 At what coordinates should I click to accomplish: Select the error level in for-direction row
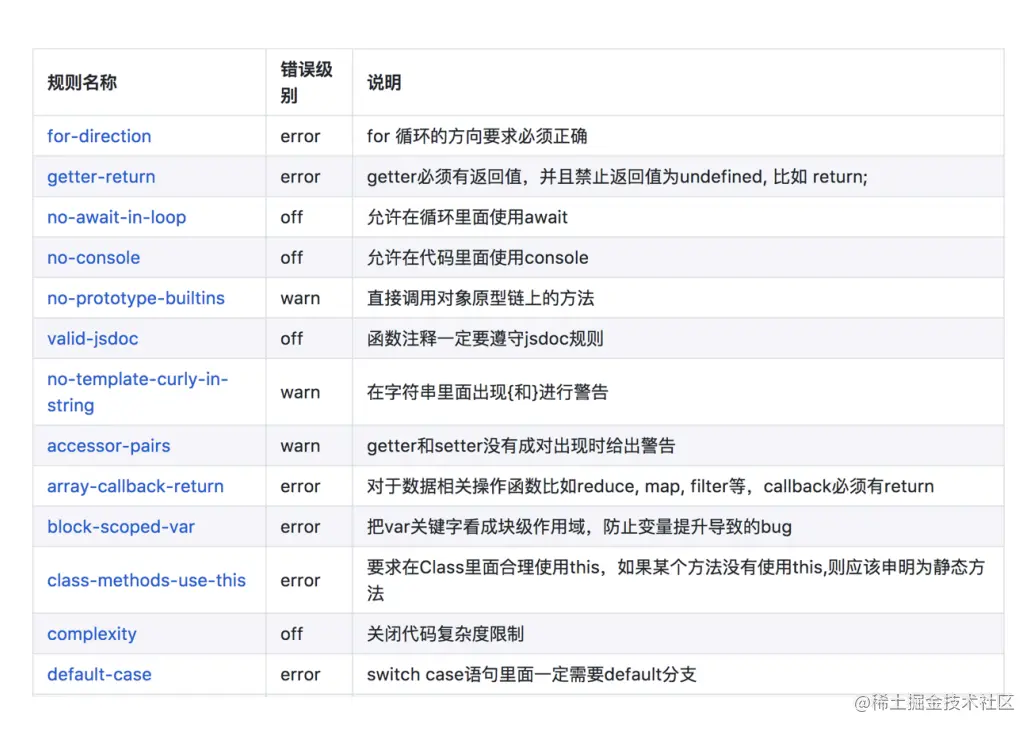click(x=300, y=136)
